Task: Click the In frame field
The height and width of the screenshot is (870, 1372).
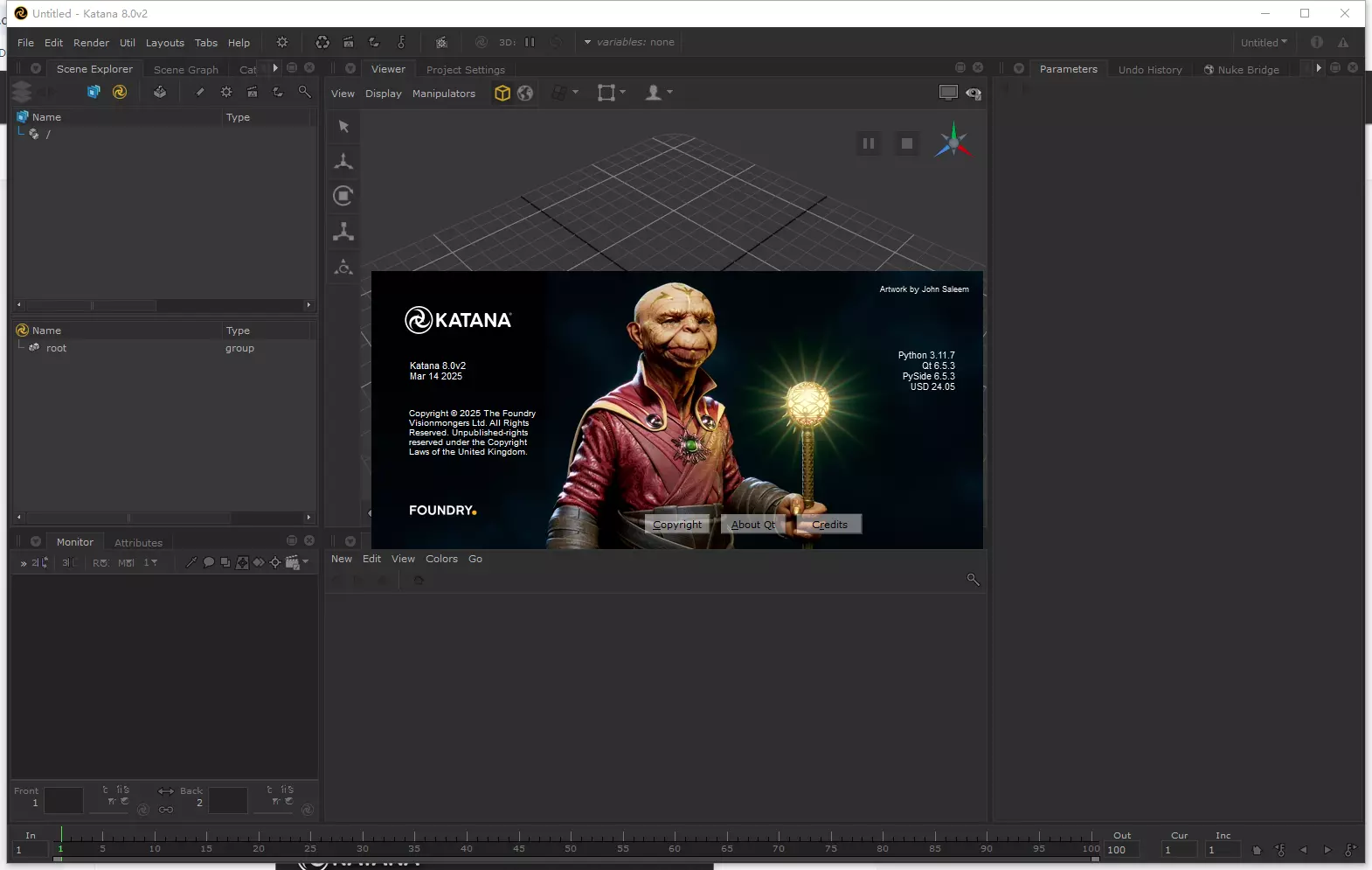Action: [31, 850]
